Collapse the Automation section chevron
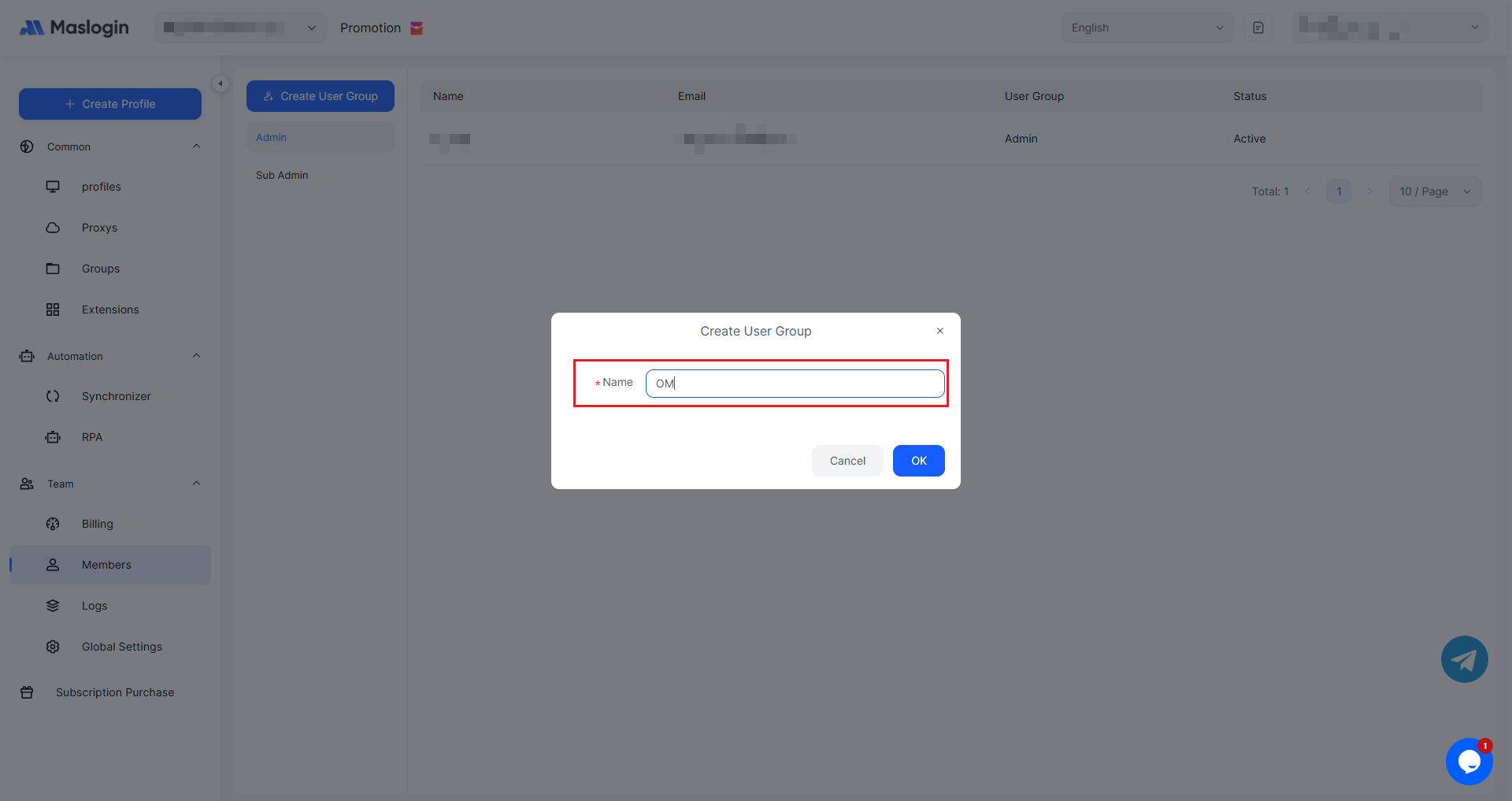Screen dimensions: 1512x801 pos(196,356)
